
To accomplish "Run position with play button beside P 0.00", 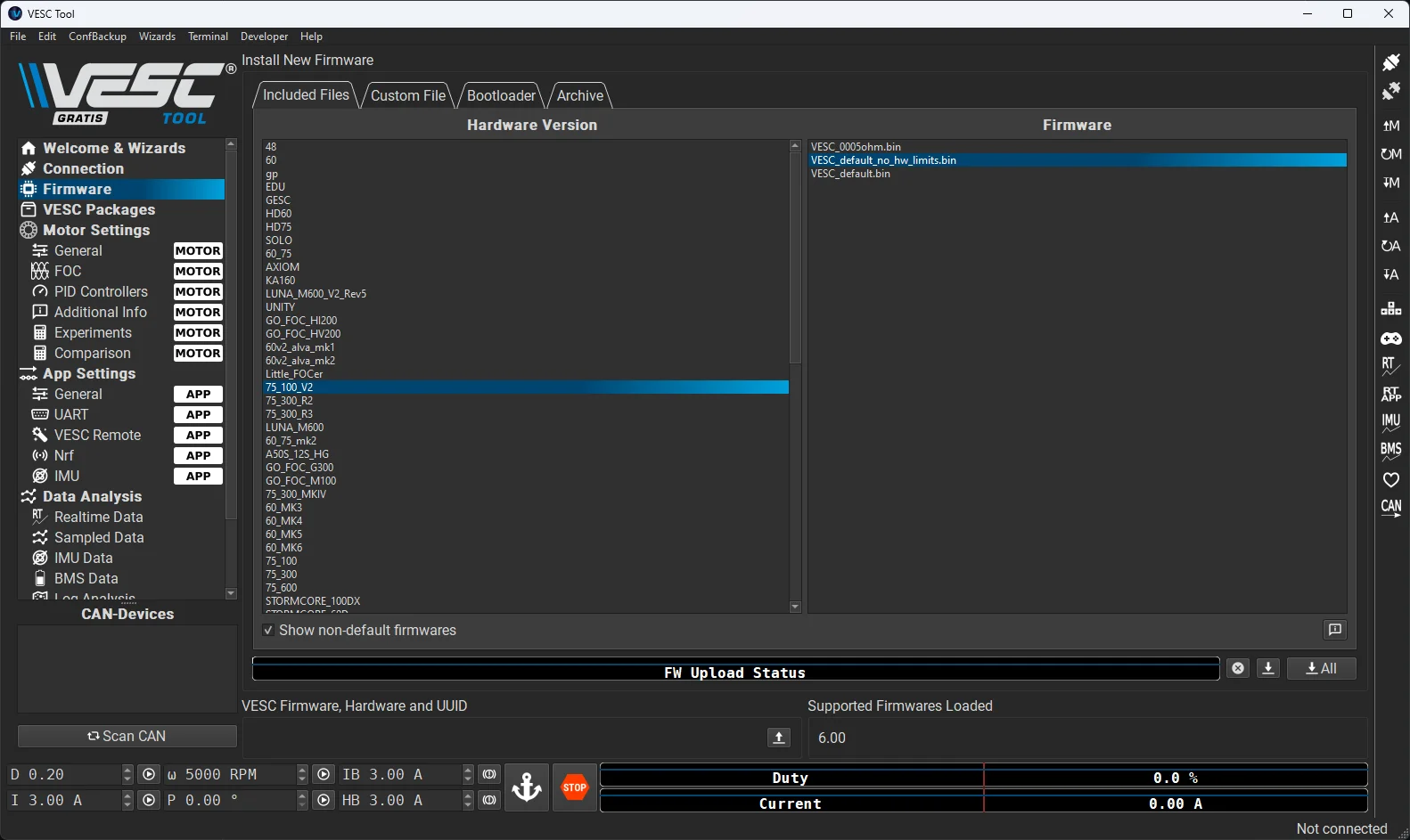I will click(x=324, y=801).
